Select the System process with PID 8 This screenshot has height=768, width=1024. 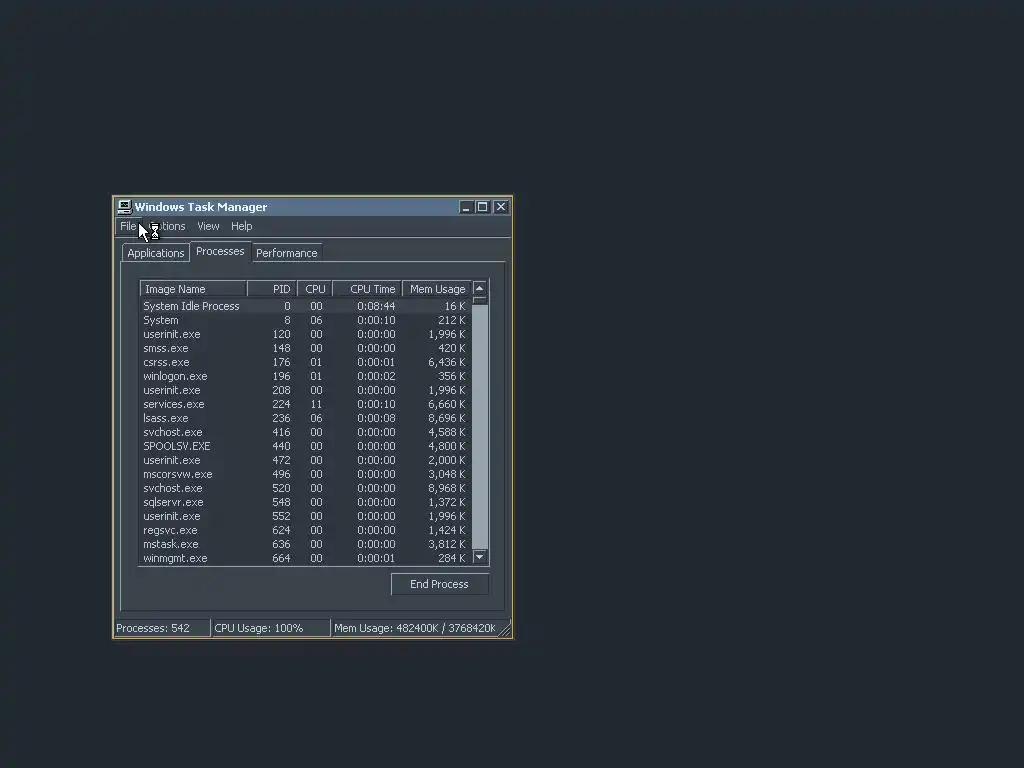pos(305,320)
